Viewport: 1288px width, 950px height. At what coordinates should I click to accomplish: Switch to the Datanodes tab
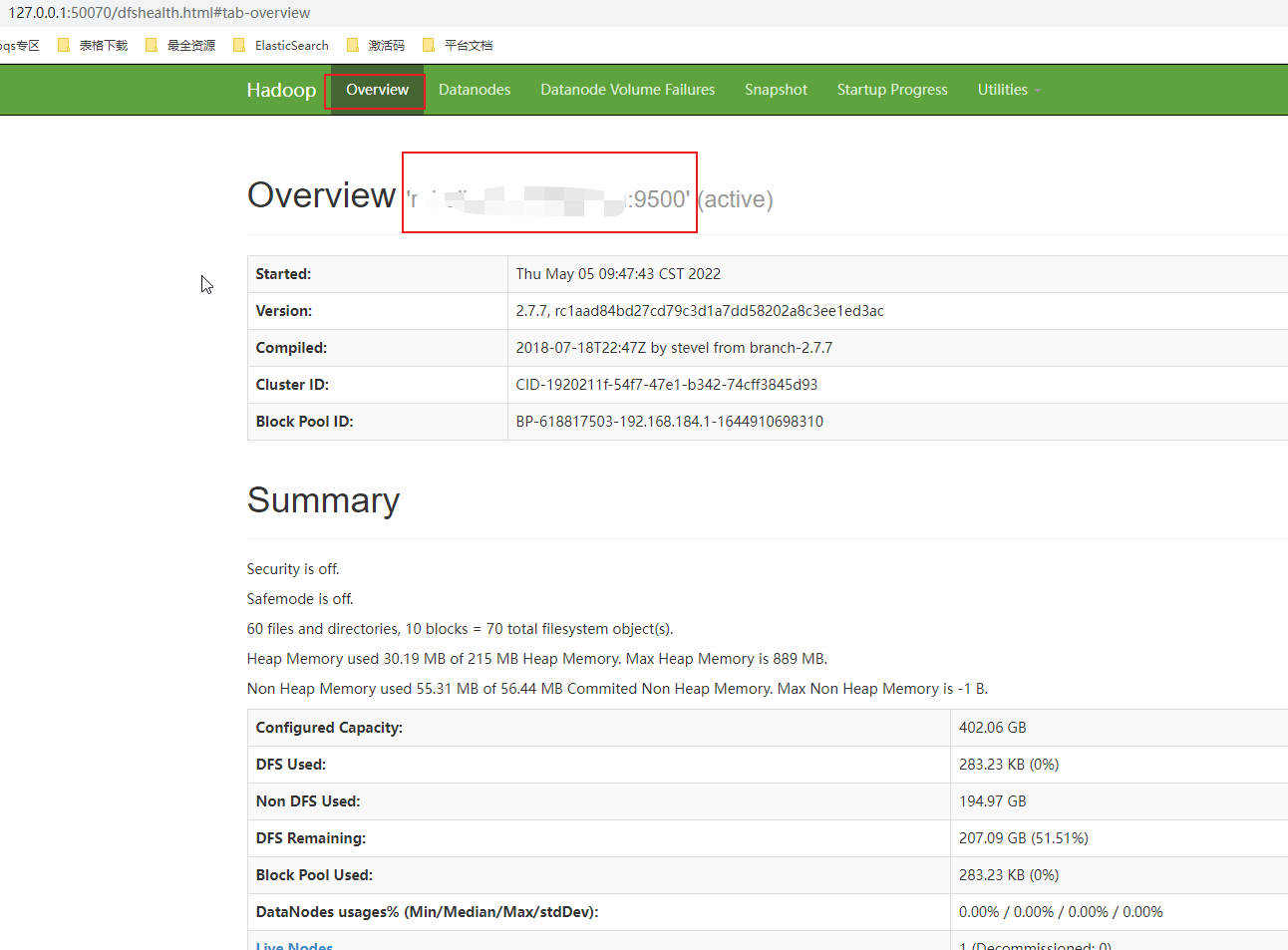click(474, 90)
